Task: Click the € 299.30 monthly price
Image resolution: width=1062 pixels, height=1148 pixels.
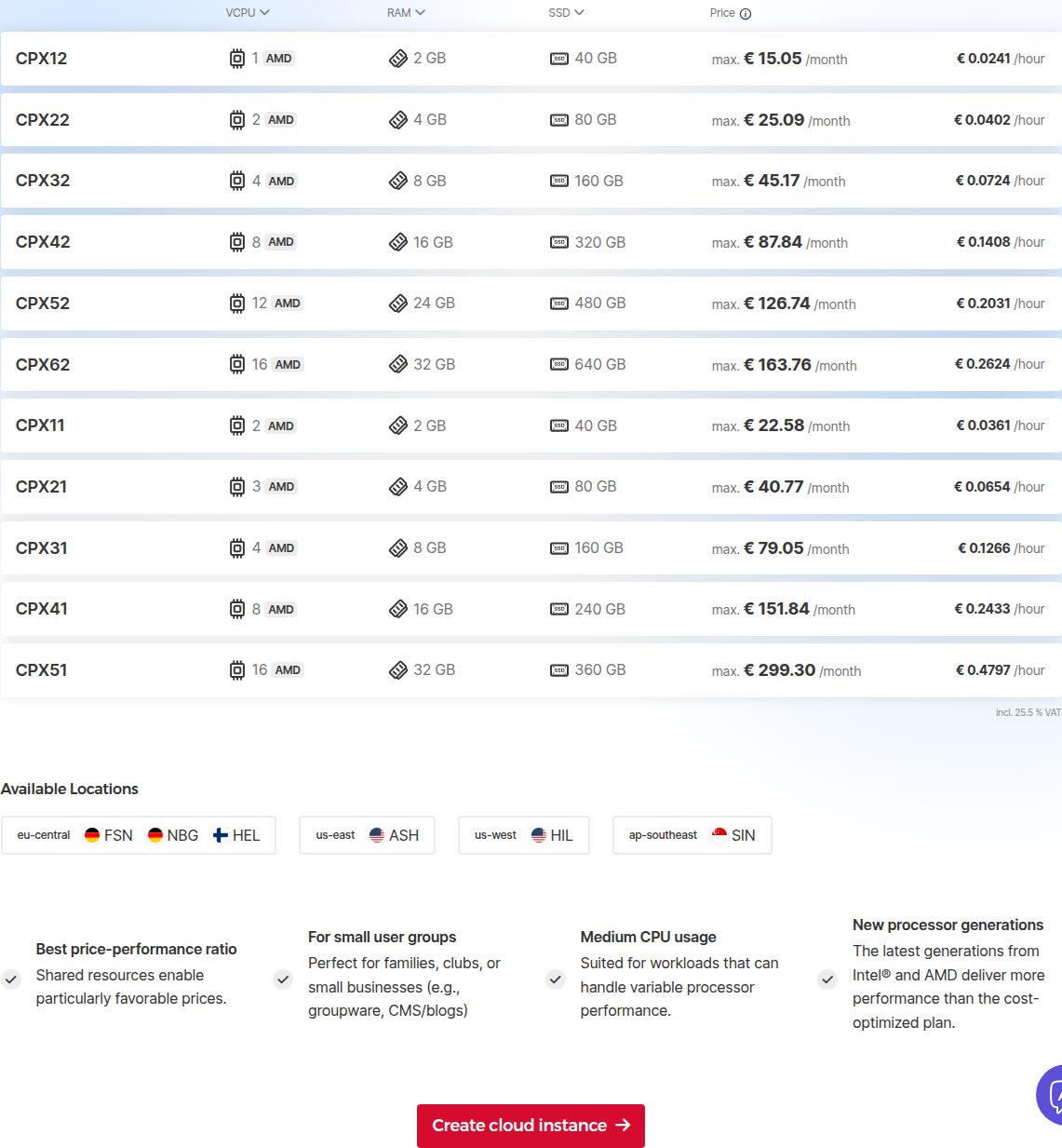Action: pos(780,670)
